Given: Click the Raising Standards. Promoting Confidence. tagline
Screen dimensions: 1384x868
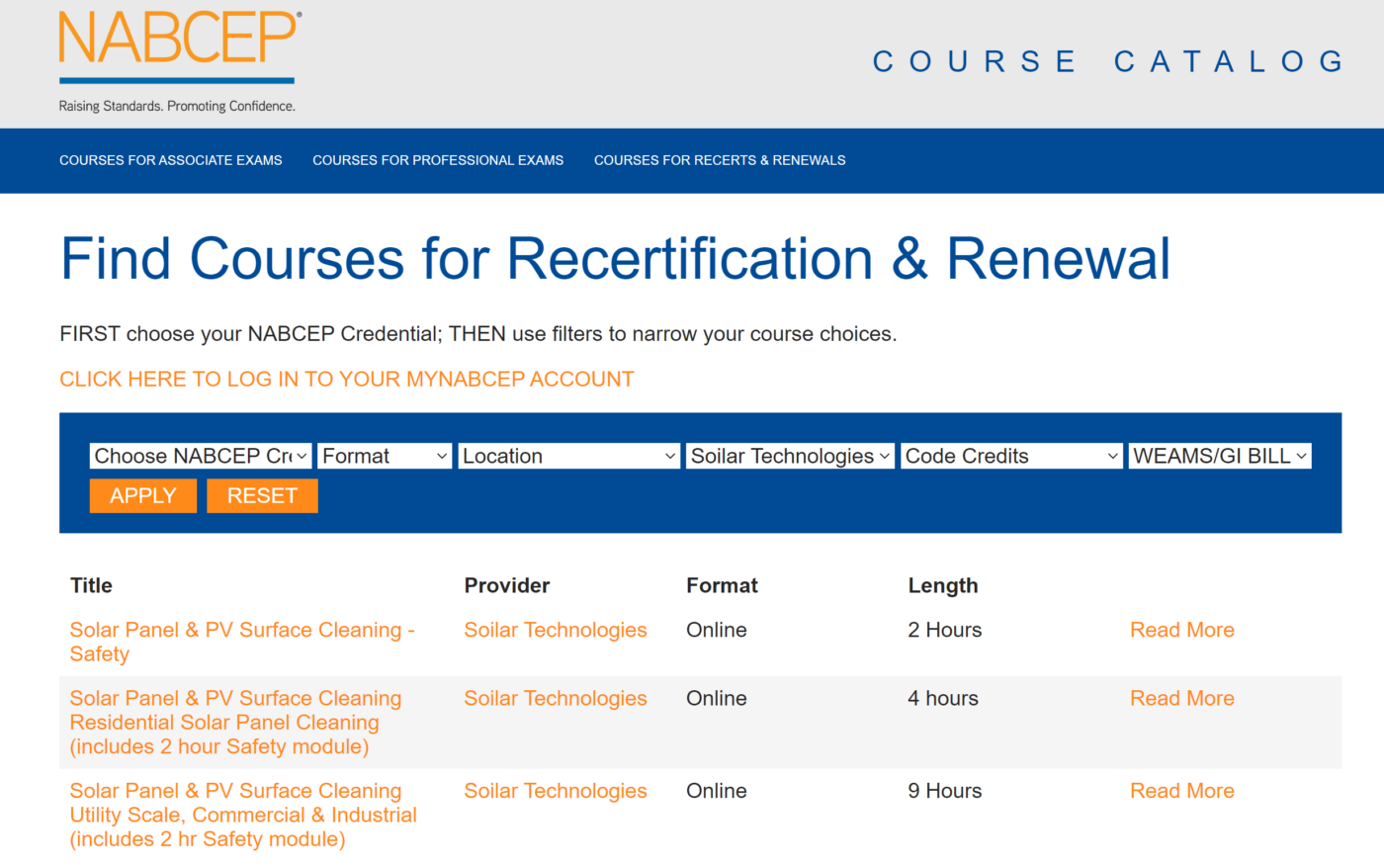Looking at the screenshot, I should pyautogui.click(x=177, y=106).
